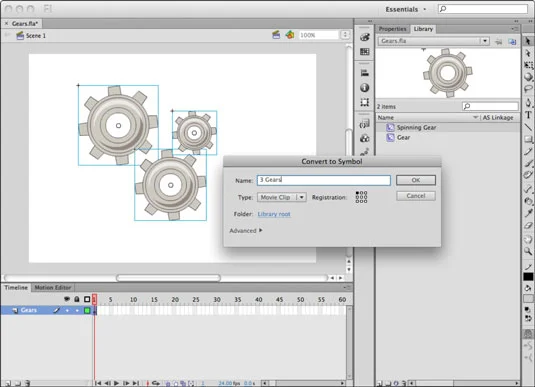This screenshot has width=535, height=387.
Task: Select the Gears.fla document tab
Action: click(x=25, y=24)
